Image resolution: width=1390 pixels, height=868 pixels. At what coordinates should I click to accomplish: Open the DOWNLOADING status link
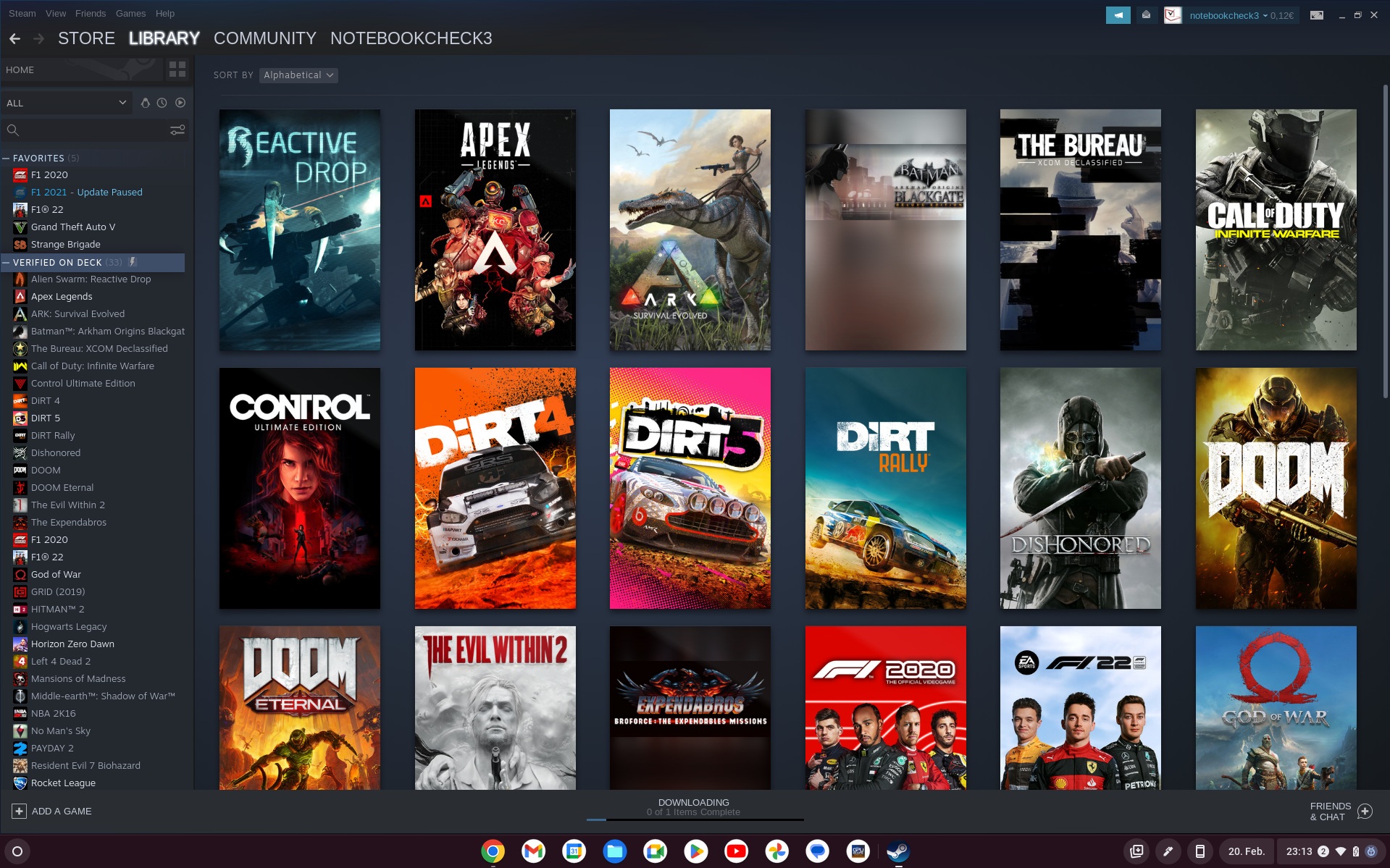coord(694,802)
